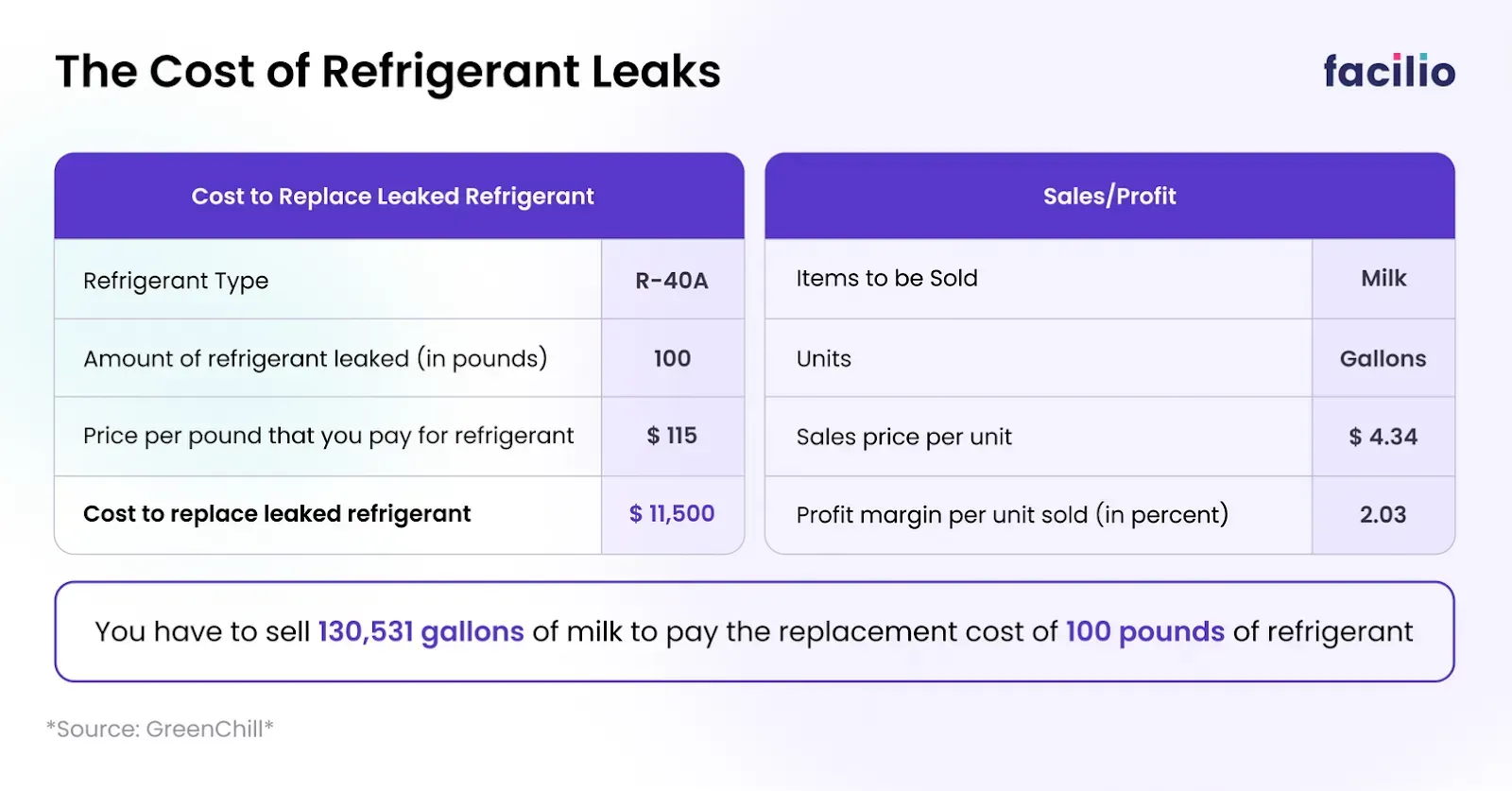The image size is (1512, 791).
Task: Click the Gallons units value cell
Action: pos(1383,359)
